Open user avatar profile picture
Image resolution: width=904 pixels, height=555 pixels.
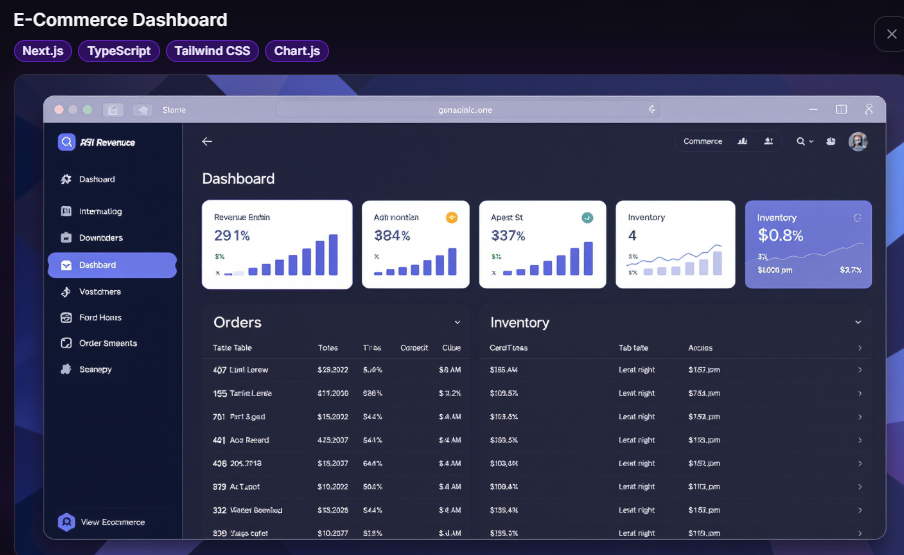point(858,141)
